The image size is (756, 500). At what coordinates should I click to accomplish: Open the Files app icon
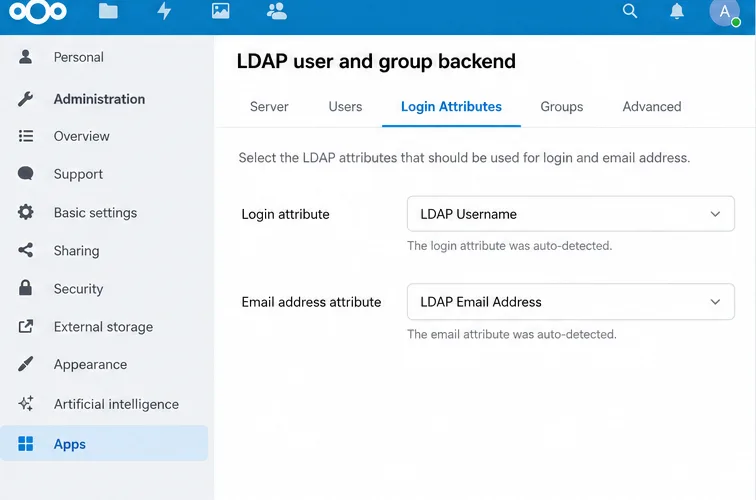coord(108,11)
